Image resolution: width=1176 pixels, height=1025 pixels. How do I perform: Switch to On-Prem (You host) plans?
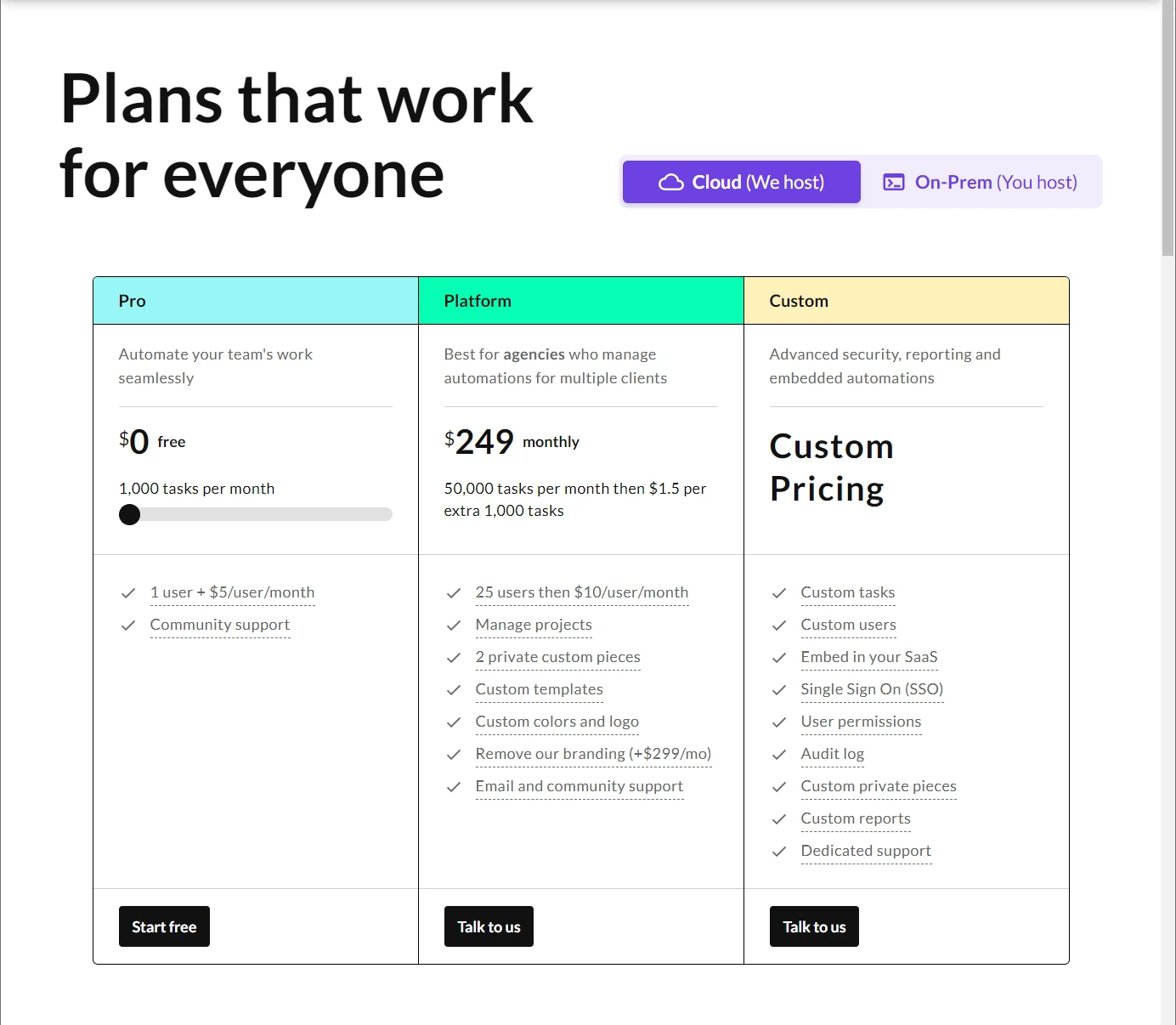981,182
